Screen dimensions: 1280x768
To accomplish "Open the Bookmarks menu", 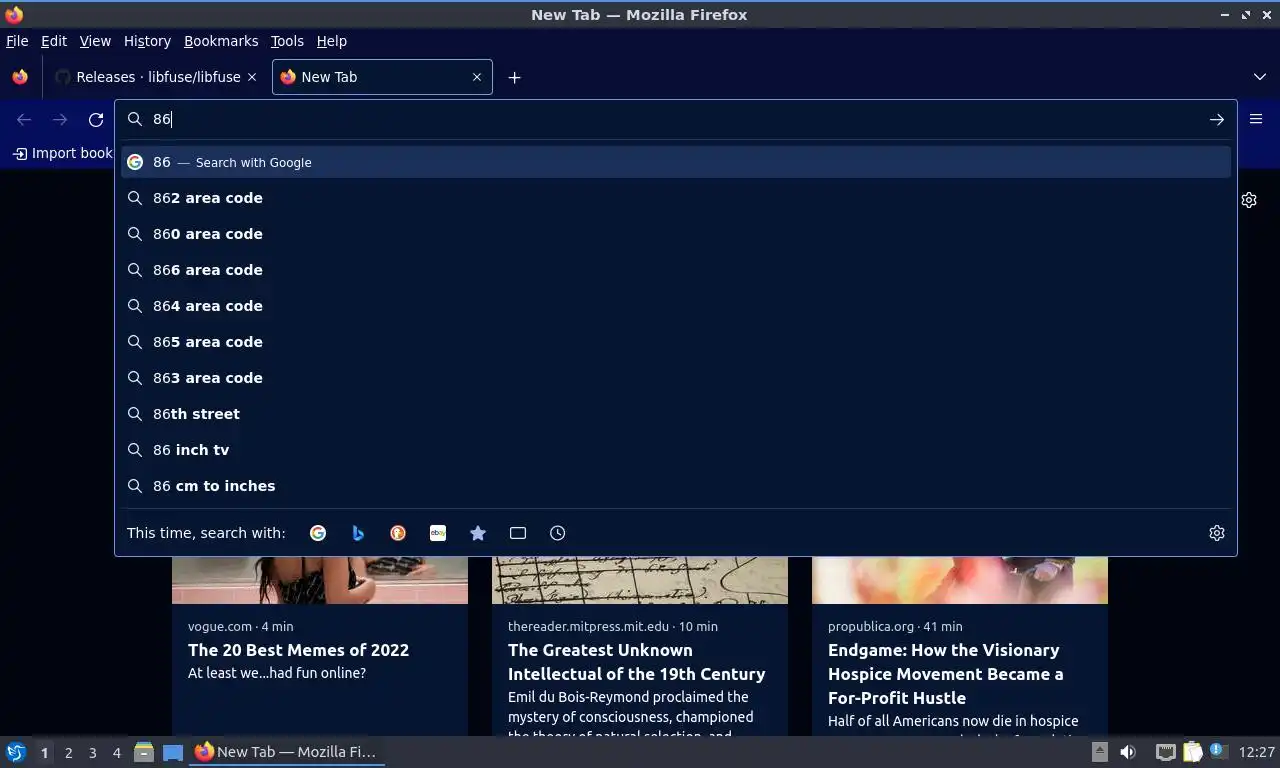I will coord(221,41).
